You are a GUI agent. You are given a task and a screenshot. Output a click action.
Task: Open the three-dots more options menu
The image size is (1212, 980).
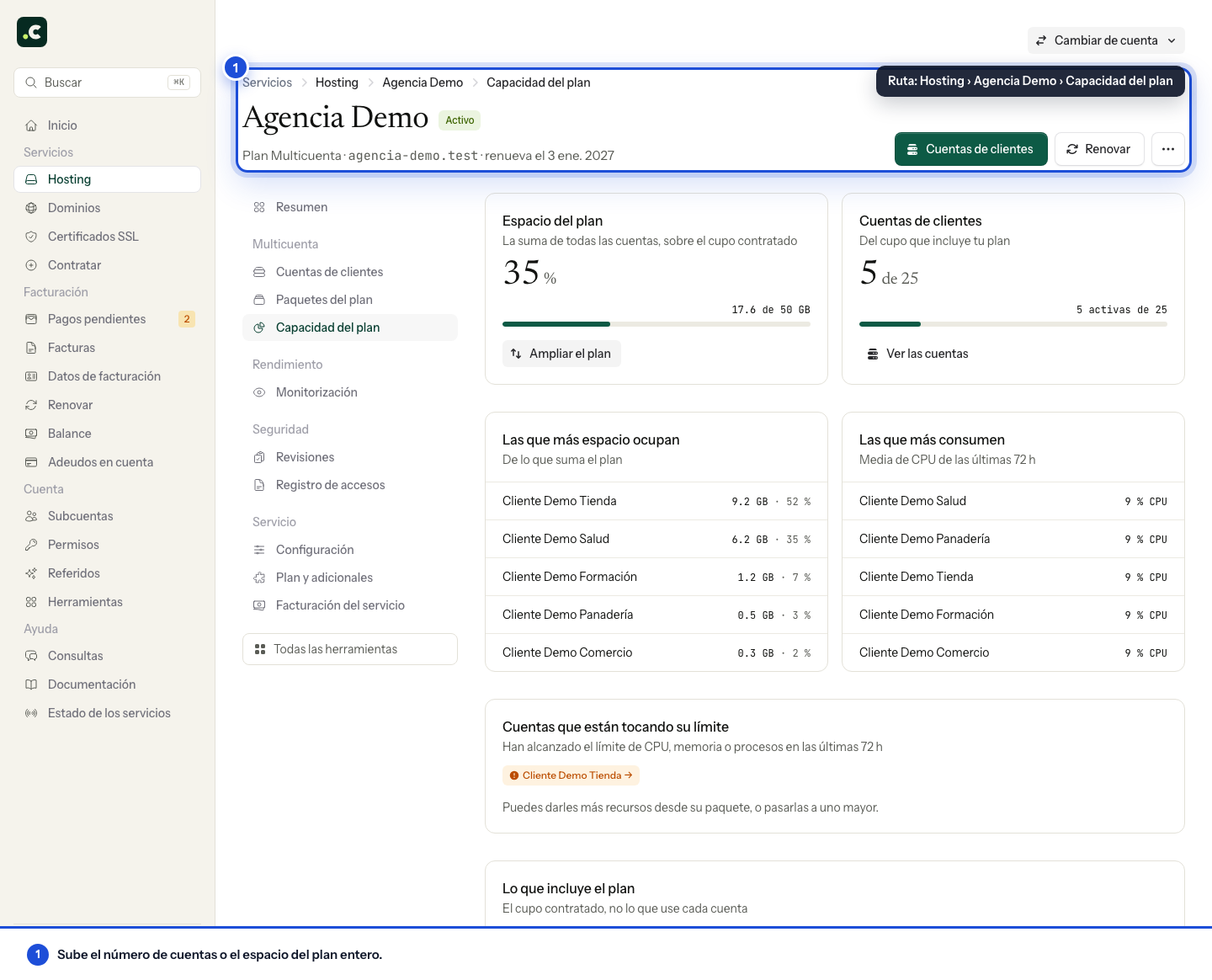[x=1168, y=149]
